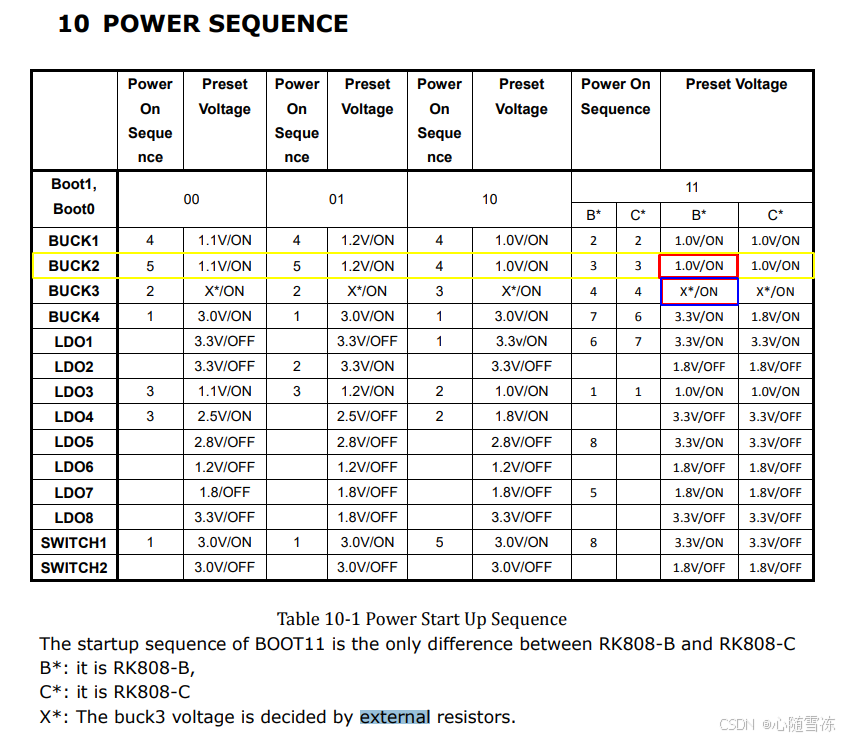
Task: Select "1.2V/ON" in the BUCK2 row
Action: 367,266
